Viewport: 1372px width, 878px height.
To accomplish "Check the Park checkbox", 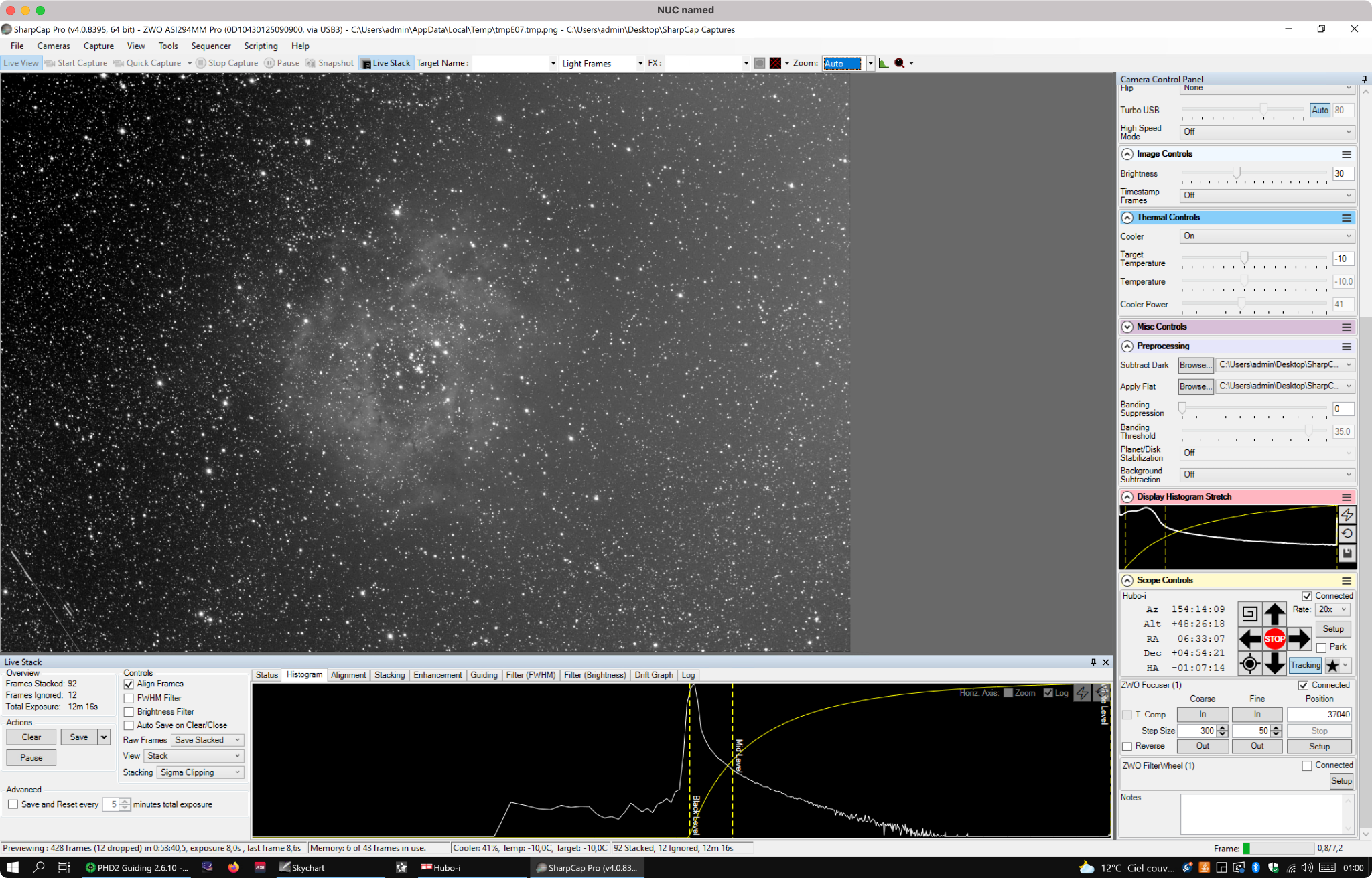I will (1321, 647).
